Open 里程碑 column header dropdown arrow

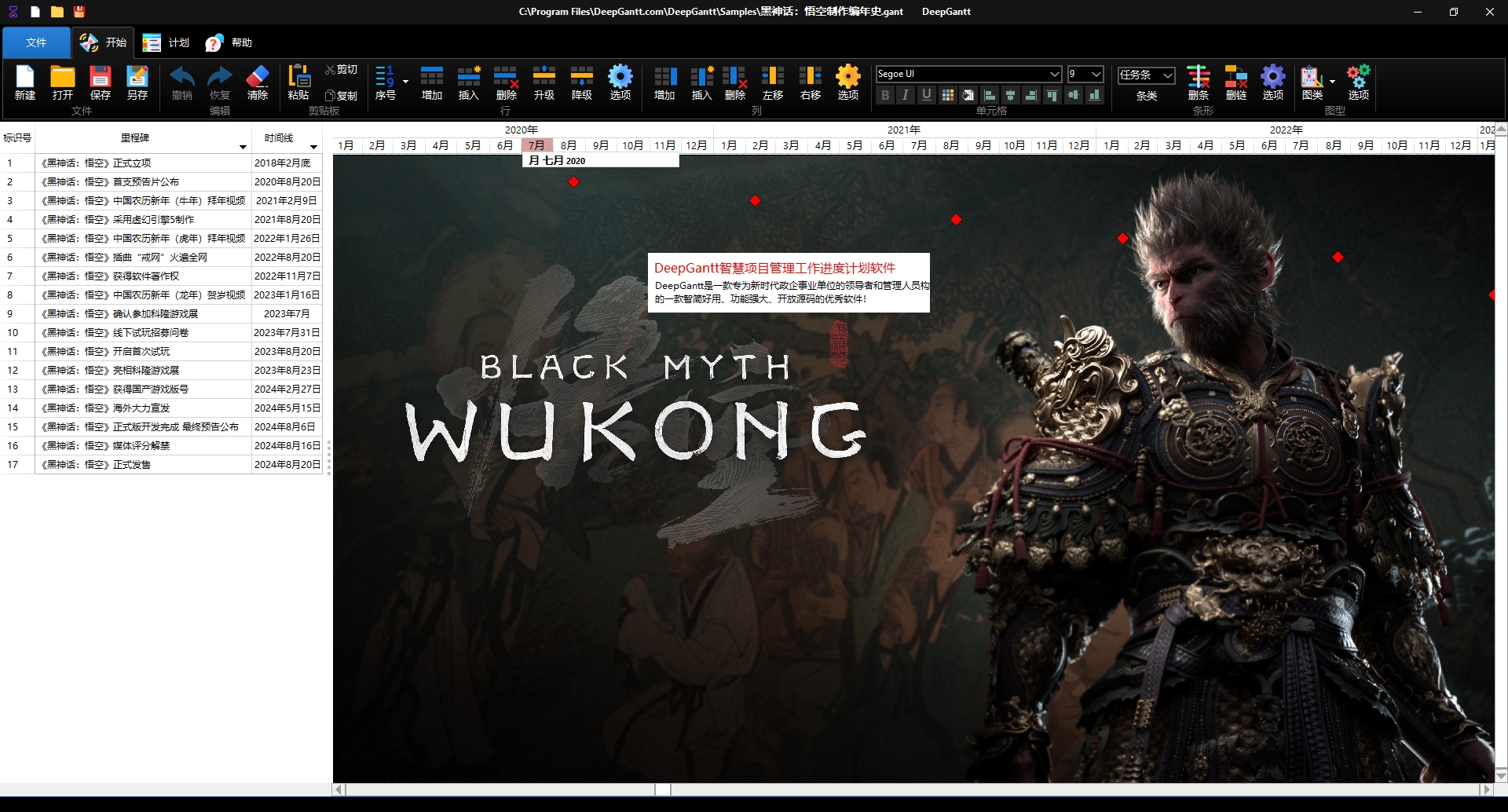(243, 147)
